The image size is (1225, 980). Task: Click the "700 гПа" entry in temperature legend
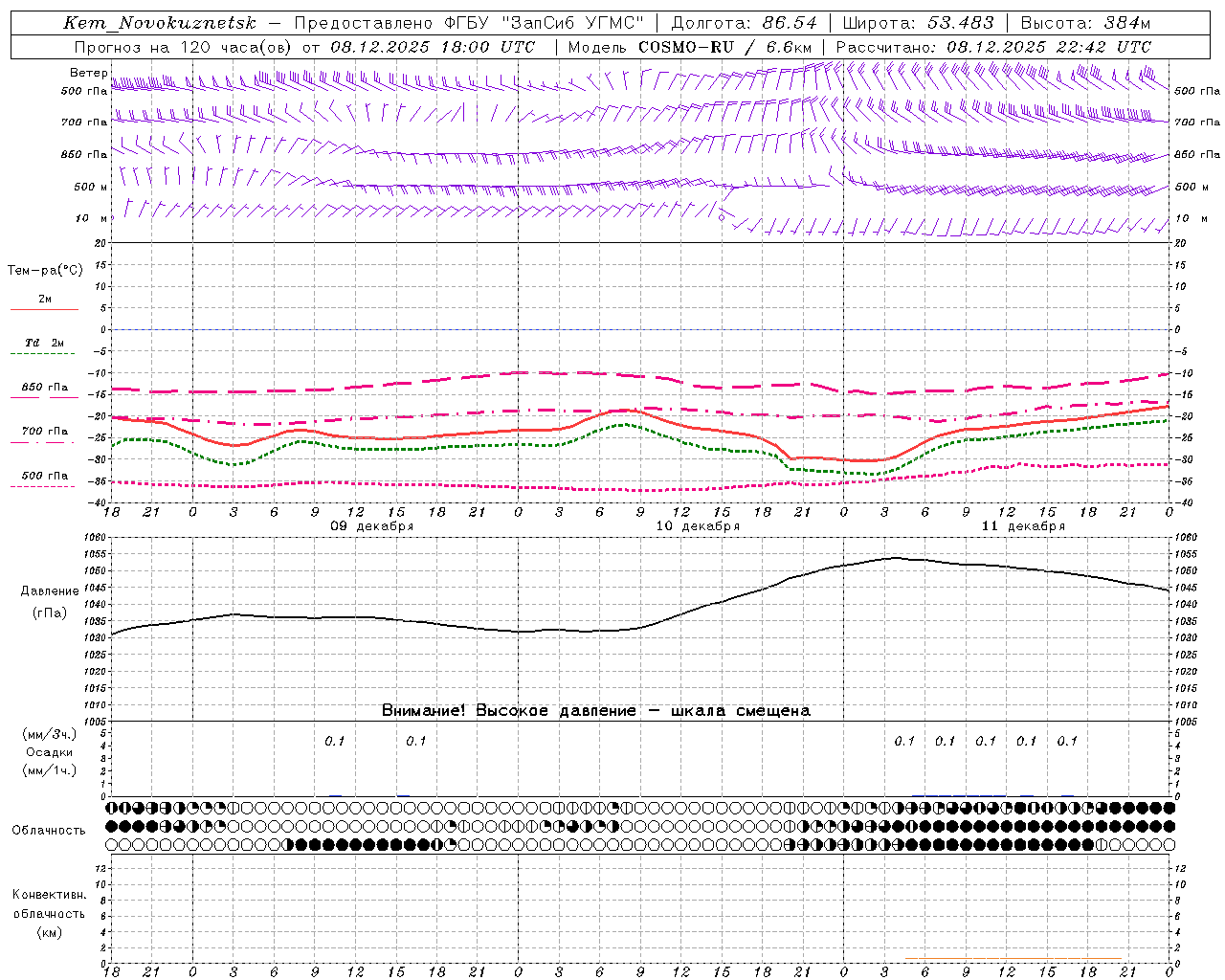tap(44, 432)
